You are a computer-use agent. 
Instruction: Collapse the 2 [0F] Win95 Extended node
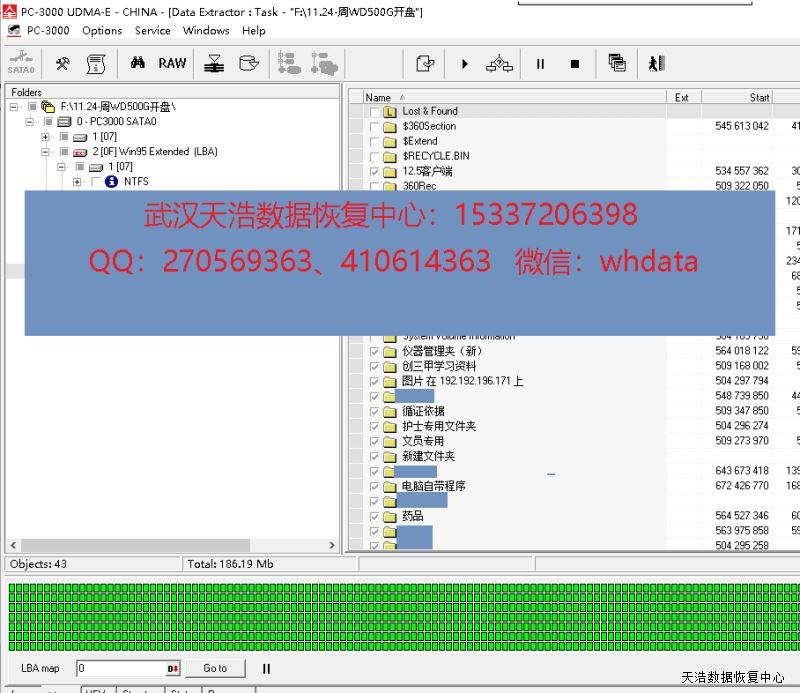tap(46, 152)
